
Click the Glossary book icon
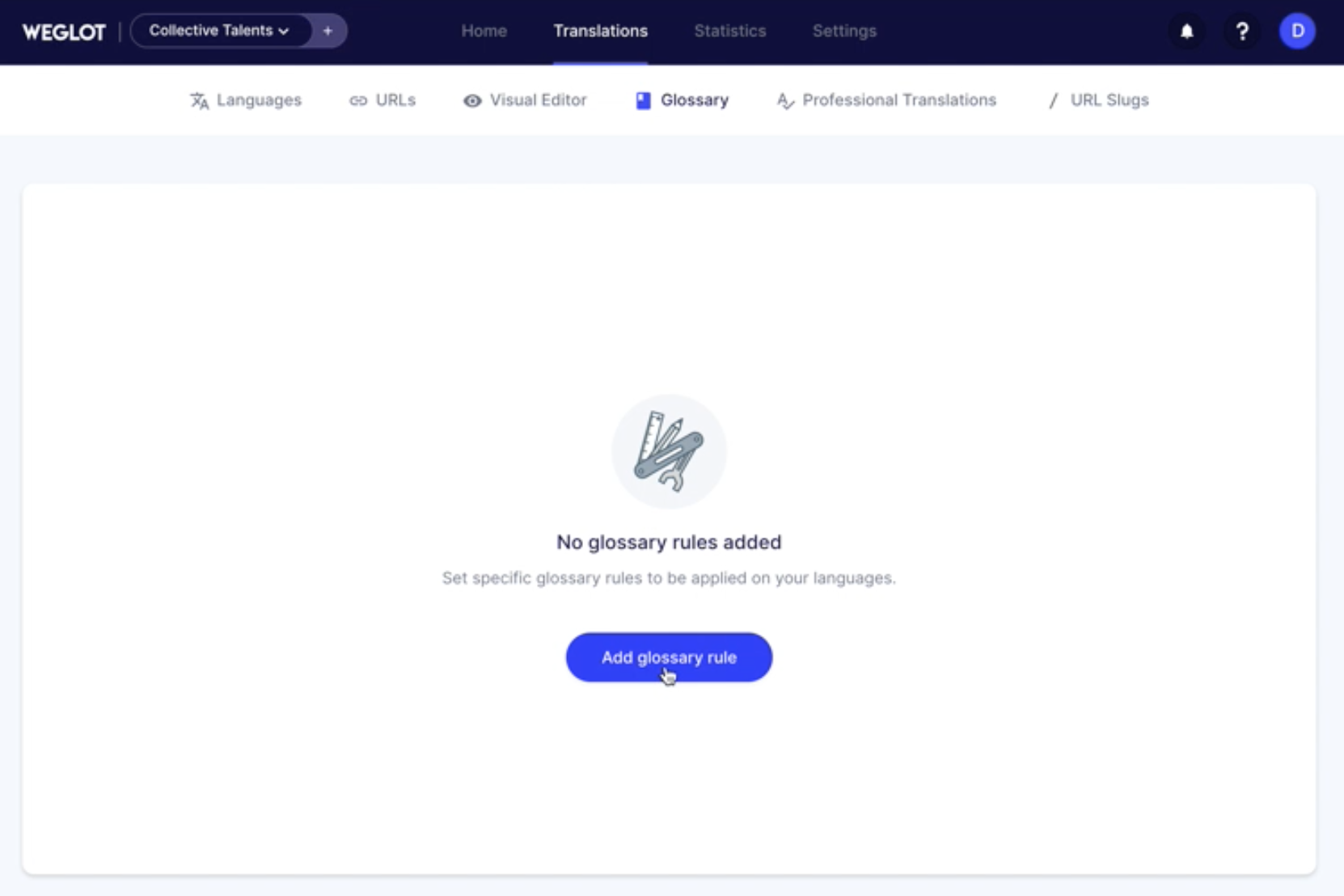coord(643,100)
